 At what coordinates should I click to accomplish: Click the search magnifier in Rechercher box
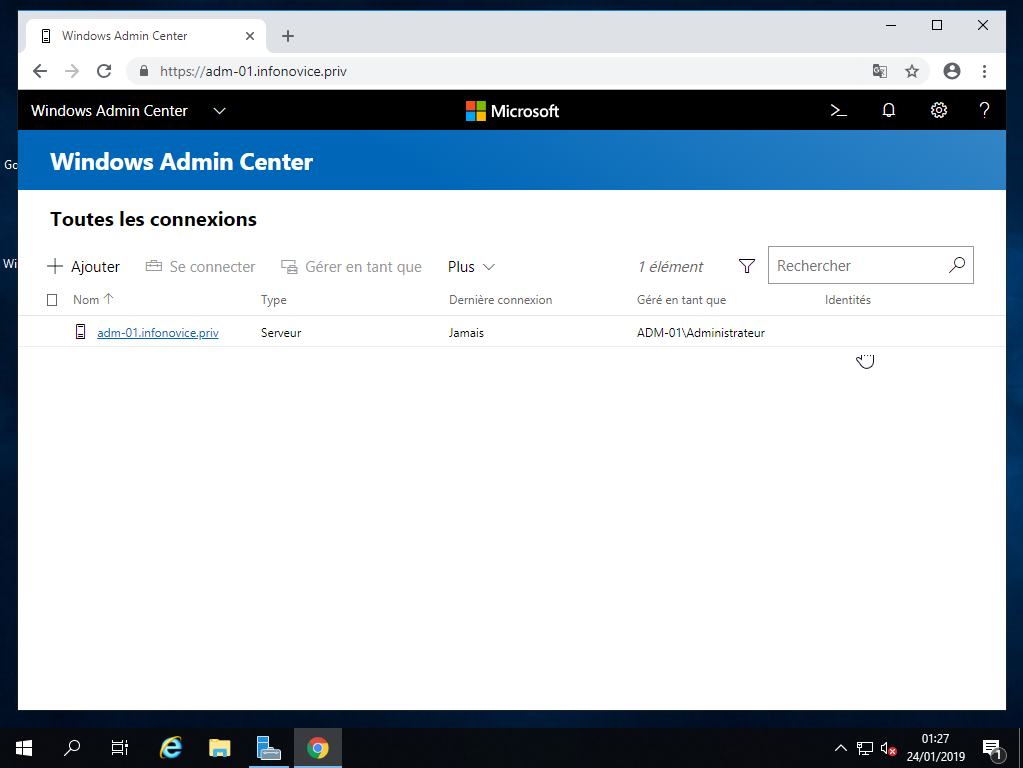pyautogui.click(x=956, y=265)
